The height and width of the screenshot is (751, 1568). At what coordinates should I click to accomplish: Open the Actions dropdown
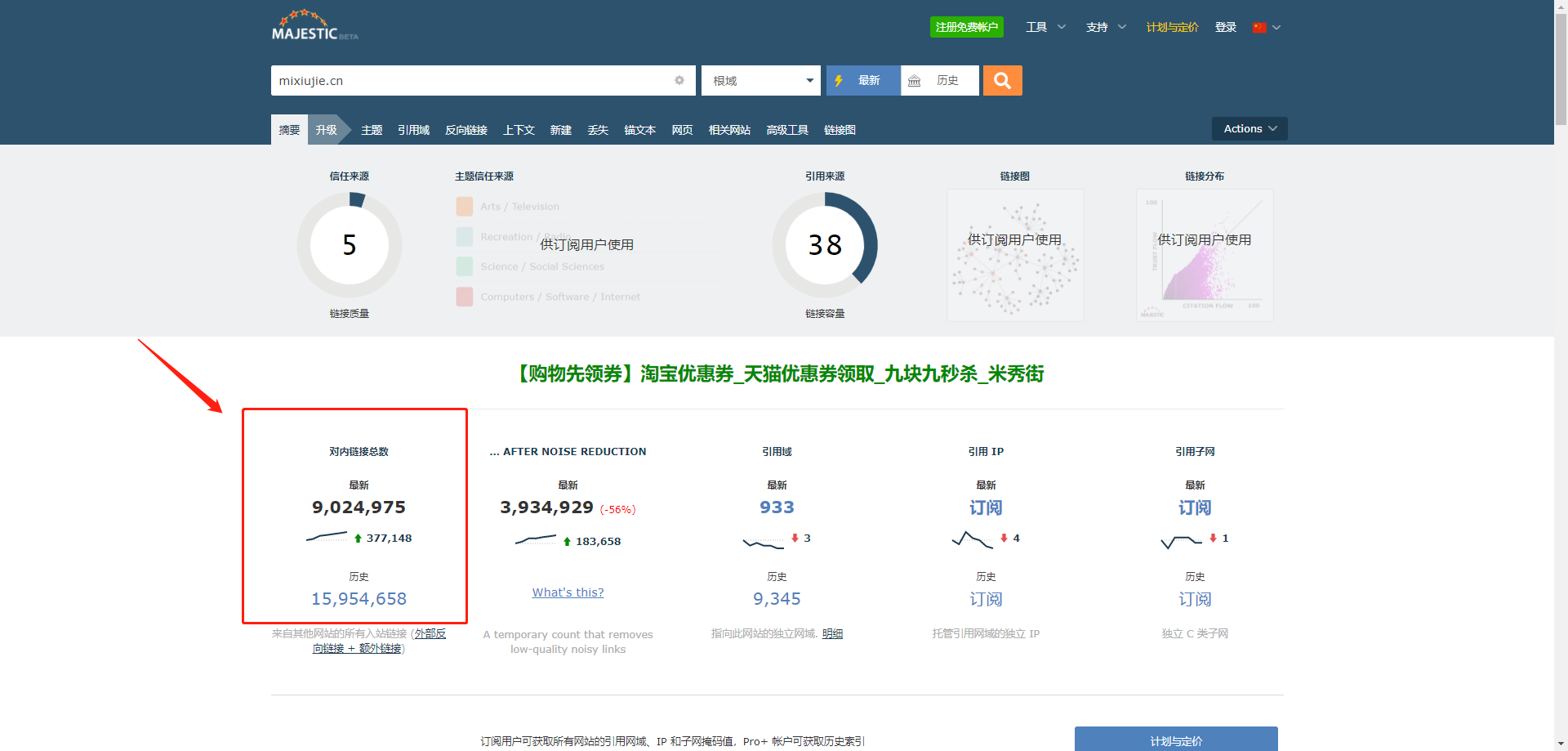[x=1249, y=129]
